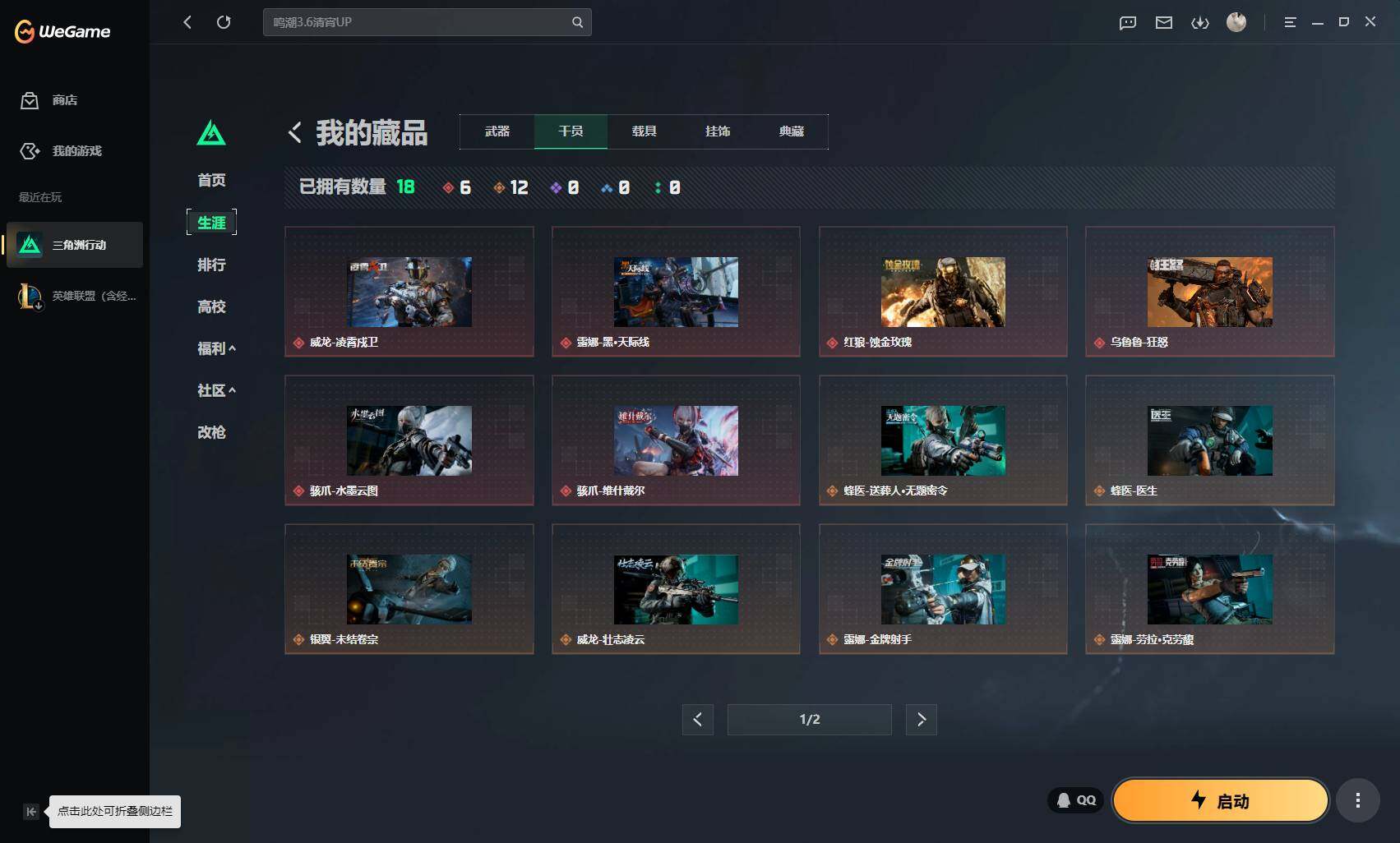The height and width of the screenshot is (843, 1400).
Task: Switch to the 挂饰 tab
Action: click(x=718, y=131)
